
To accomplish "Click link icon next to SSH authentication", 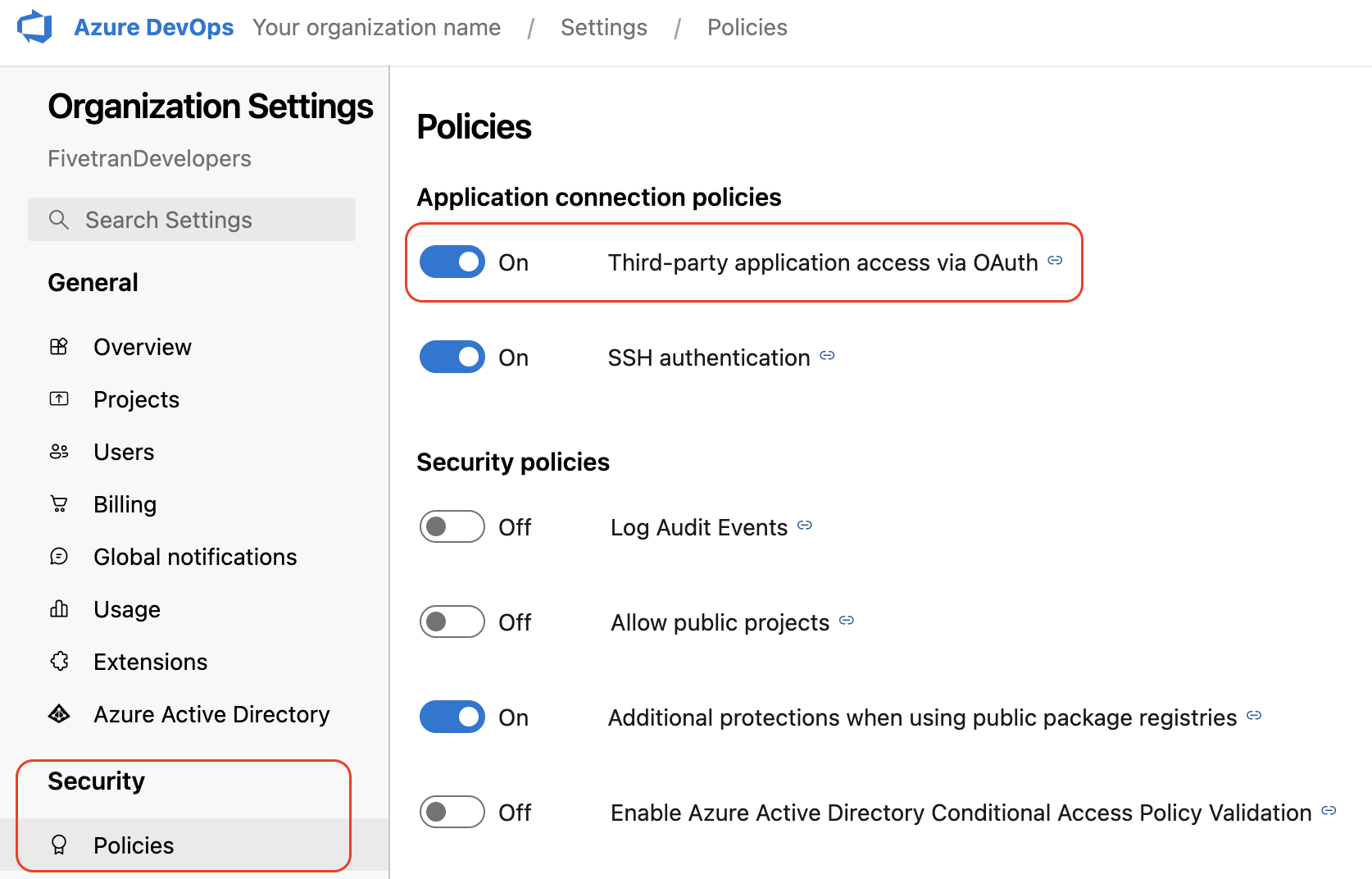I will click(828, 356).
